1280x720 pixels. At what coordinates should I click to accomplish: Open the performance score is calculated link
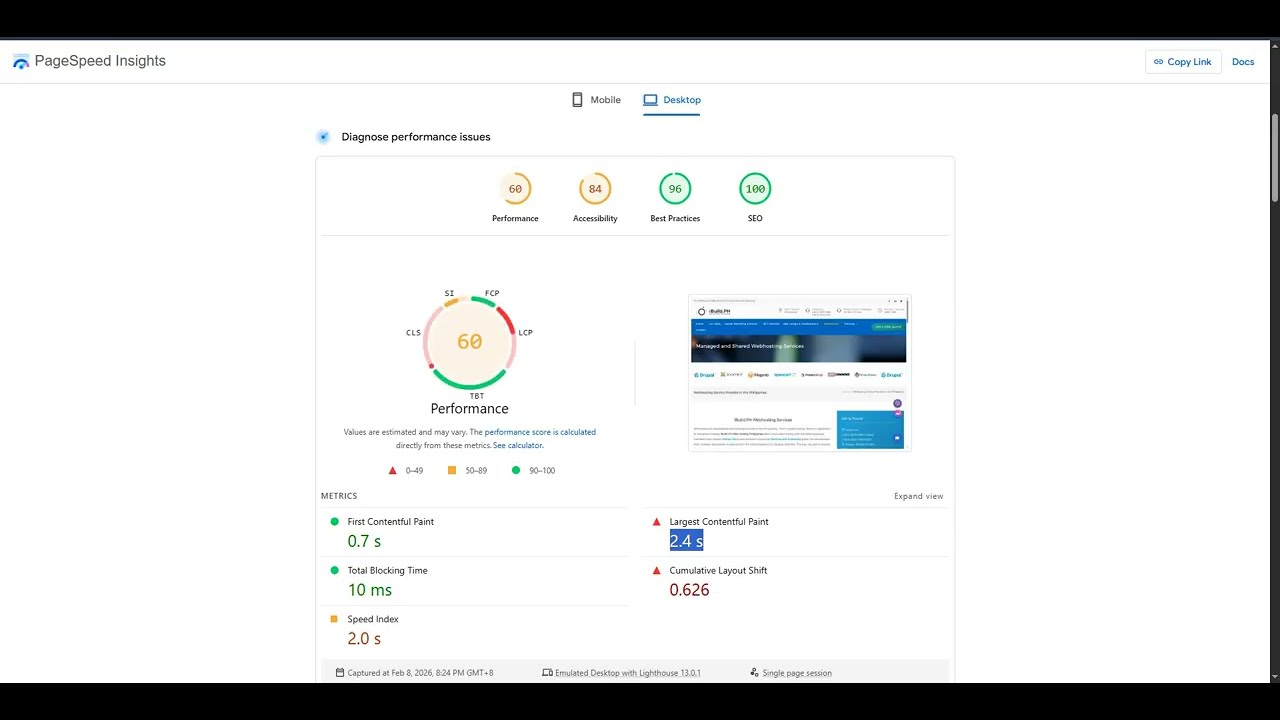[540, 432]
